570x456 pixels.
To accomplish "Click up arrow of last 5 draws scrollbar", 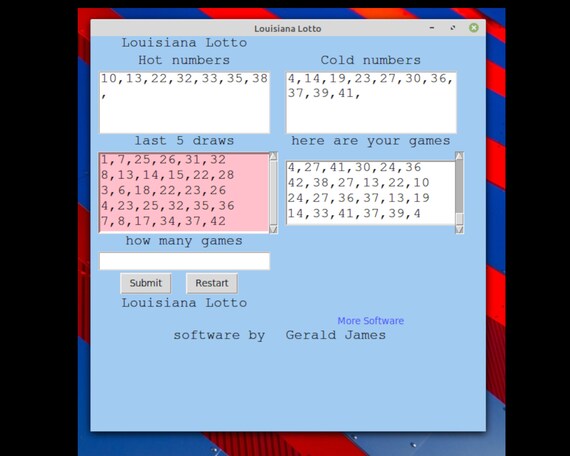I will [x=273, y=156].
